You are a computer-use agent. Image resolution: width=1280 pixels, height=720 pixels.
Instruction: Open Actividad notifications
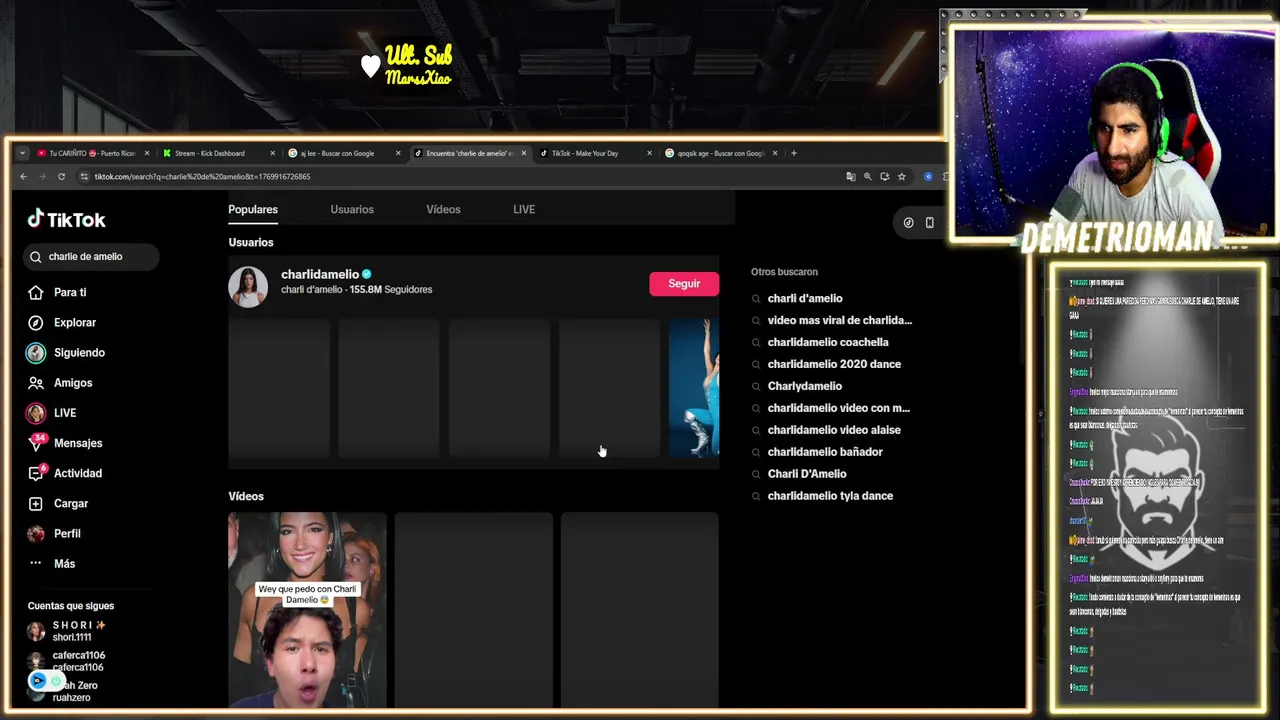67,473
